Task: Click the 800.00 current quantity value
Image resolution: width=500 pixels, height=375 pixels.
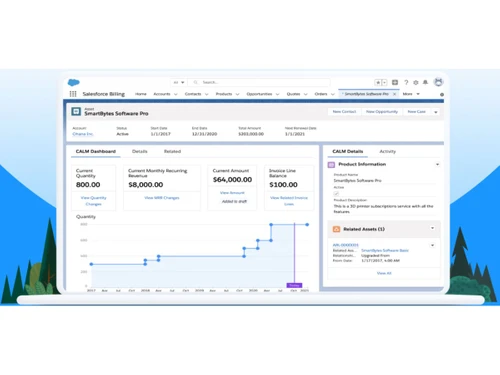Action: pyautogui.click(x=88, y=185)
